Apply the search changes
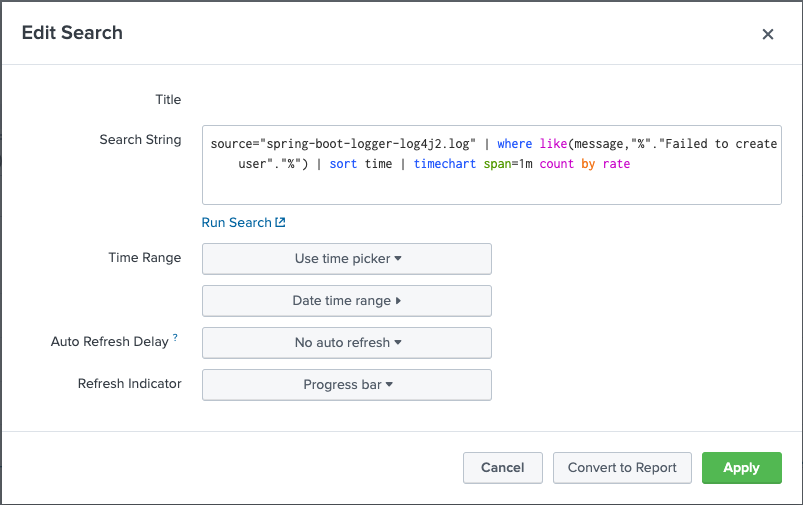Image resolution: width=803 pixels, height=505 pixels. [741, 467]
